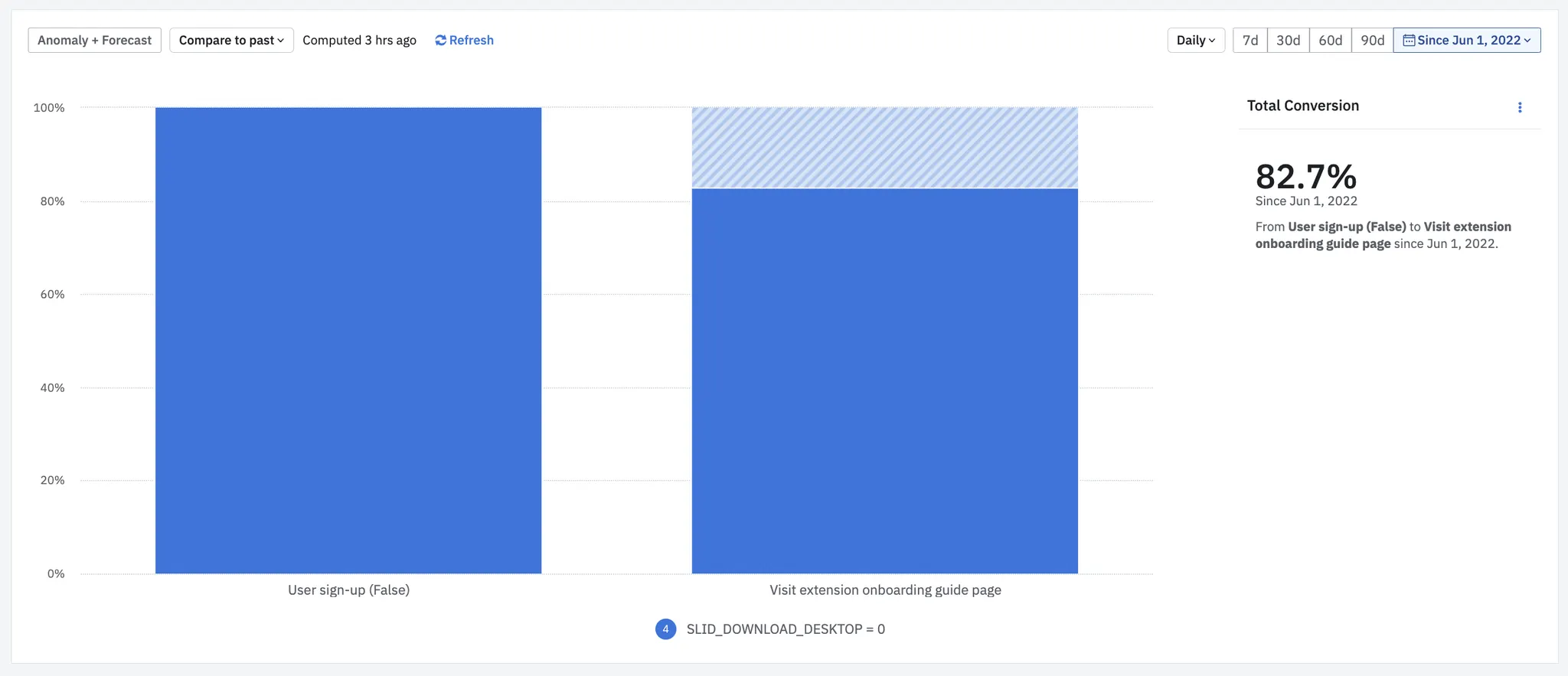
Task: Open the Compare to past dropdown
Action: tap(231, 41)
